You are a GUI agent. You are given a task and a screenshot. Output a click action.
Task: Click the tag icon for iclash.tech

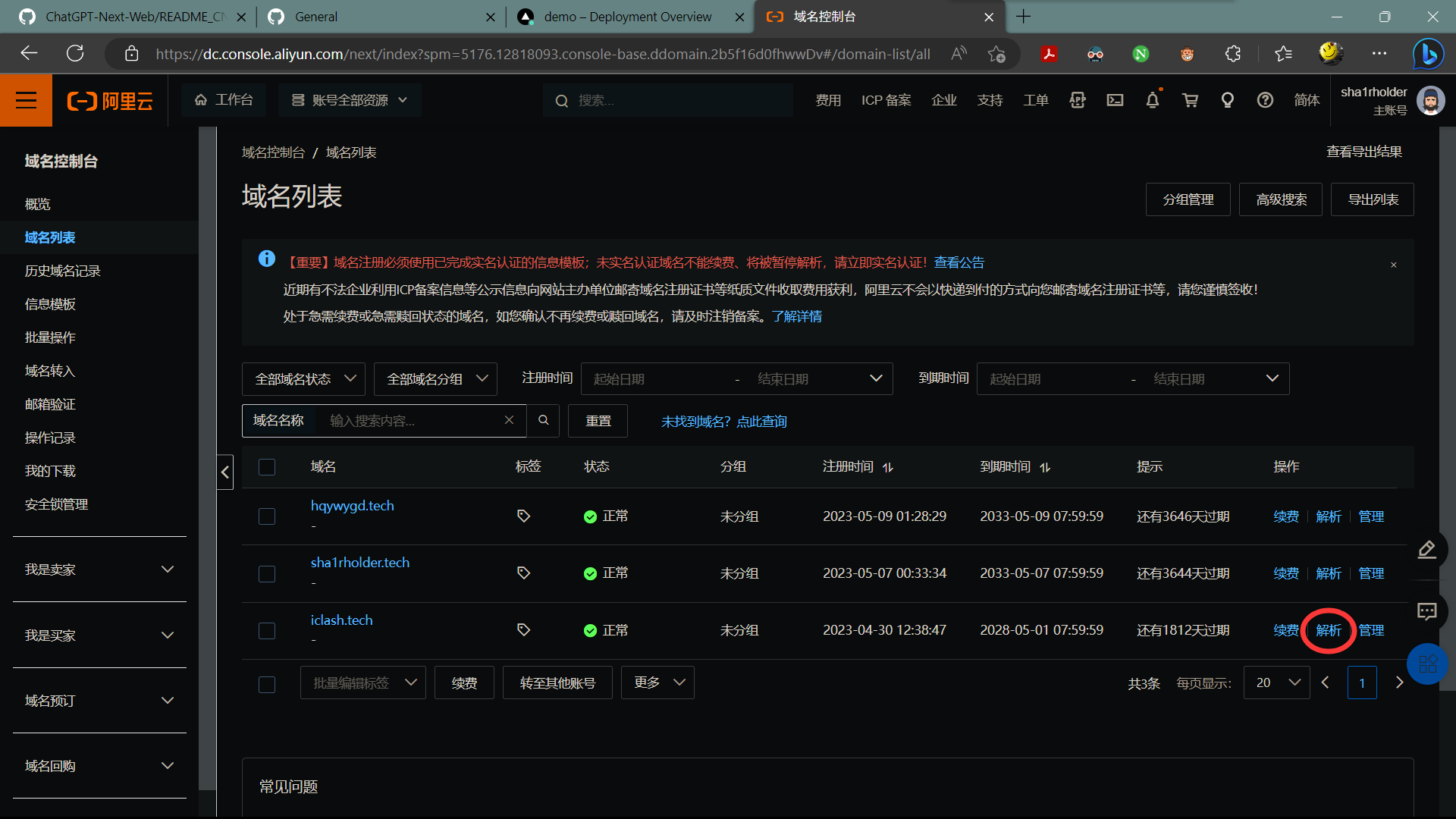523,630
